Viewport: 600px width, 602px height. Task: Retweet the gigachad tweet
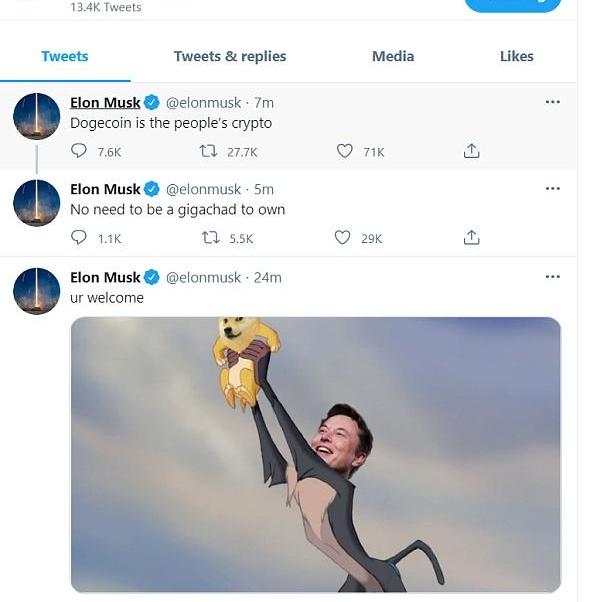(x=210, y=238)
